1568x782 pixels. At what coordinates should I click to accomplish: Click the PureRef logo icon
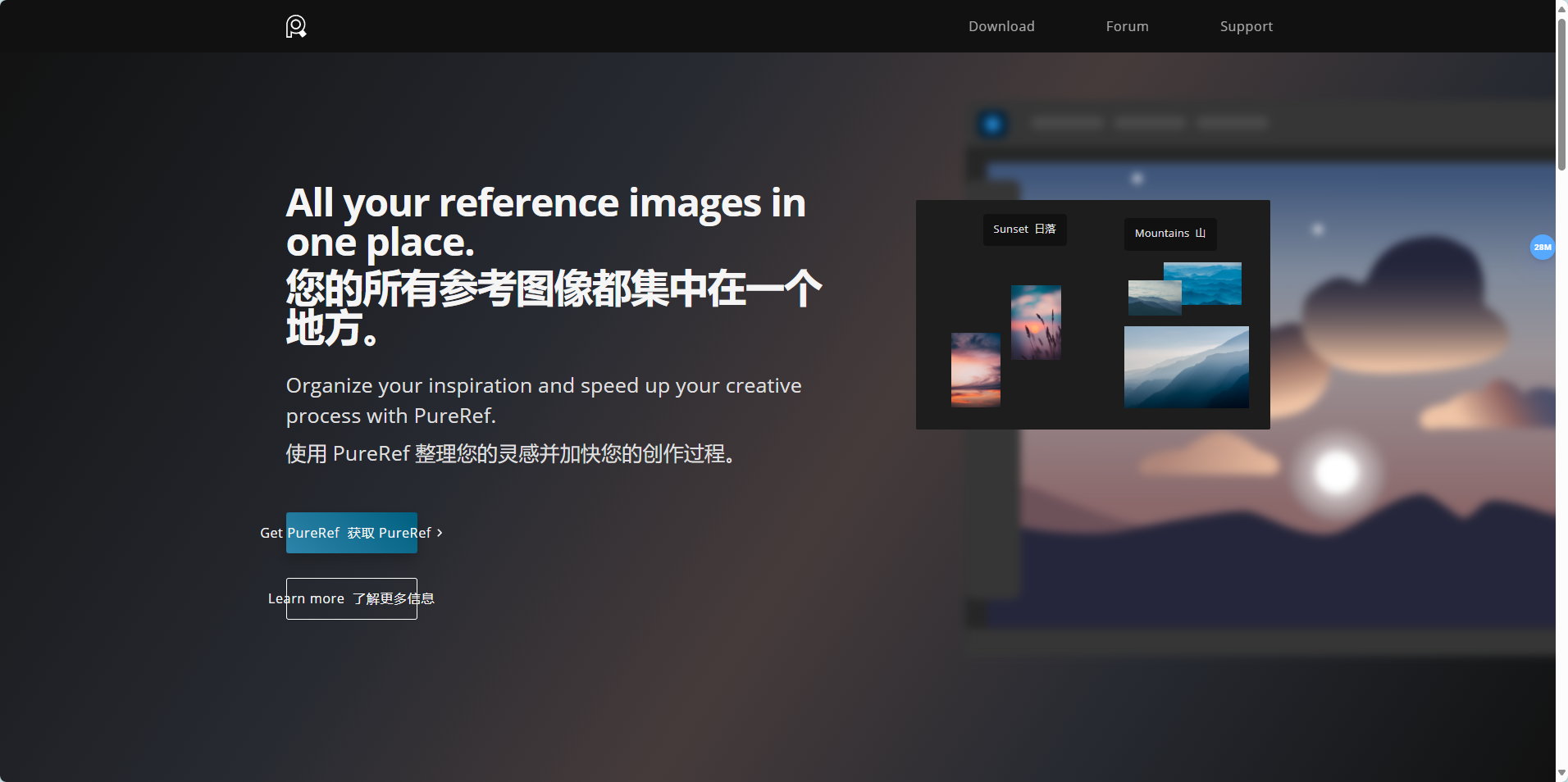296,26
